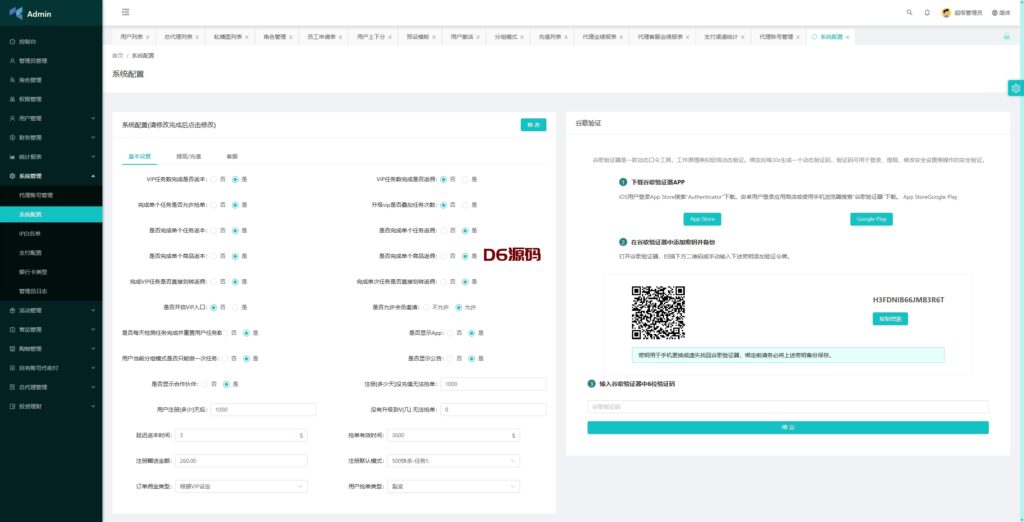Open the 用户抢单类型 dropdown
Viewport: 1024px width, 522px height.
[x=453, y=486]
